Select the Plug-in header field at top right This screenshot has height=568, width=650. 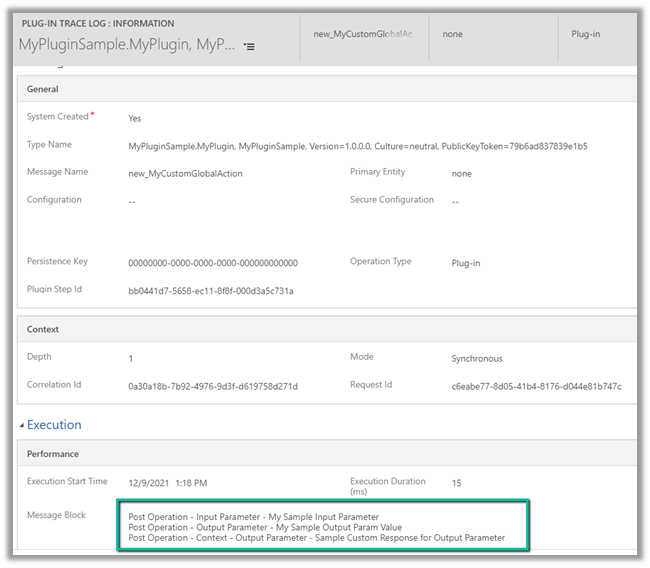585,34
